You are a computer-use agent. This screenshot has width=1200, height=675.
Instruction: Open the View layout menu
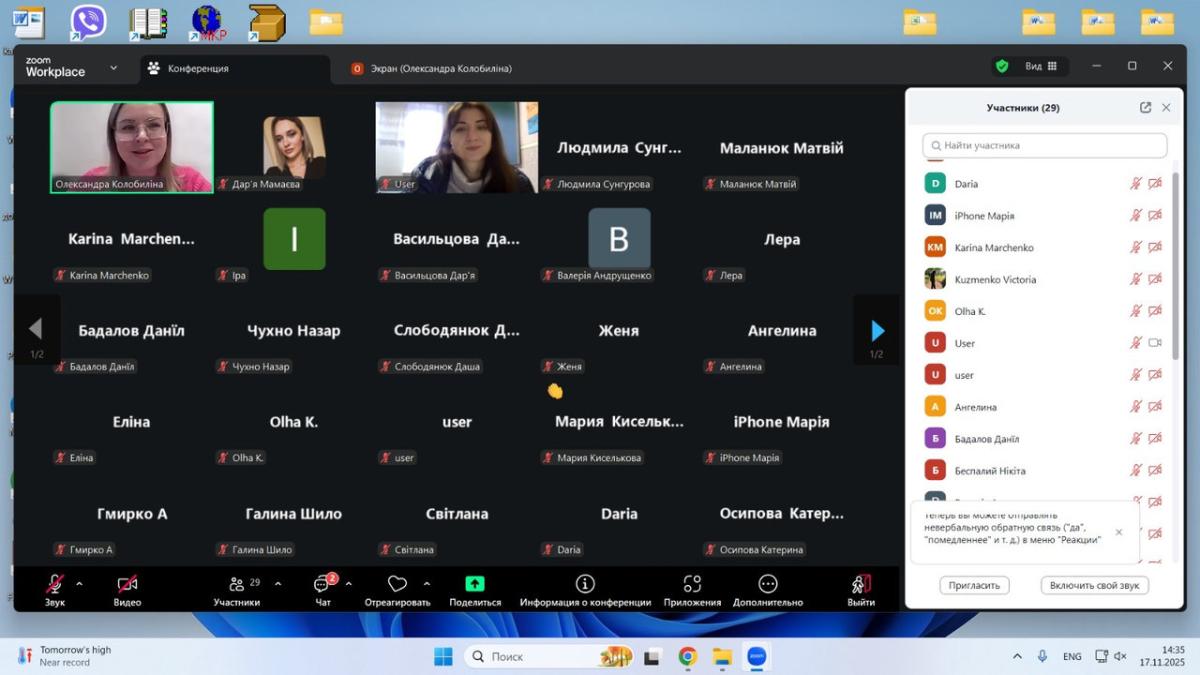pyautogui.click(x=1040, y=67)
